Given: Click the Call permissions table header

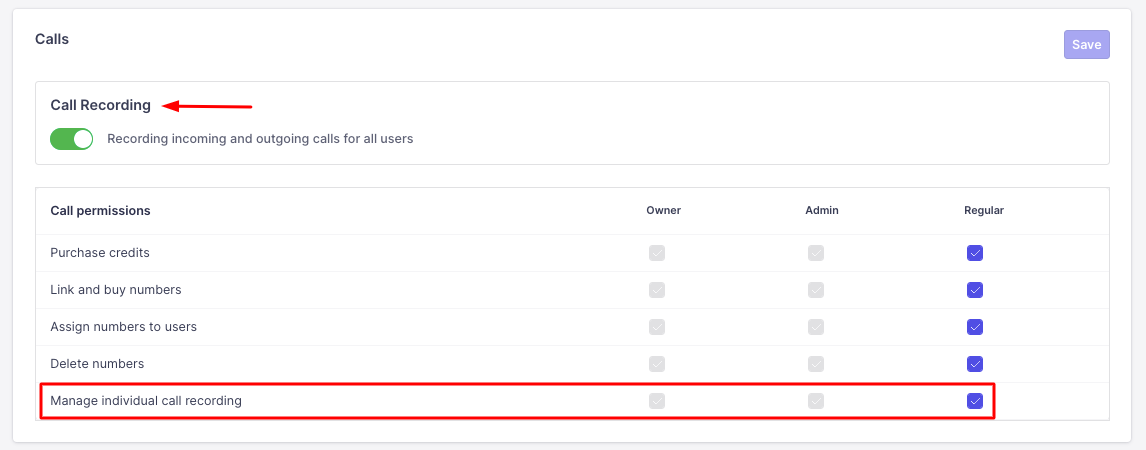Looking at the screenshot, I should pyautogui.click(x=100, y=211).
